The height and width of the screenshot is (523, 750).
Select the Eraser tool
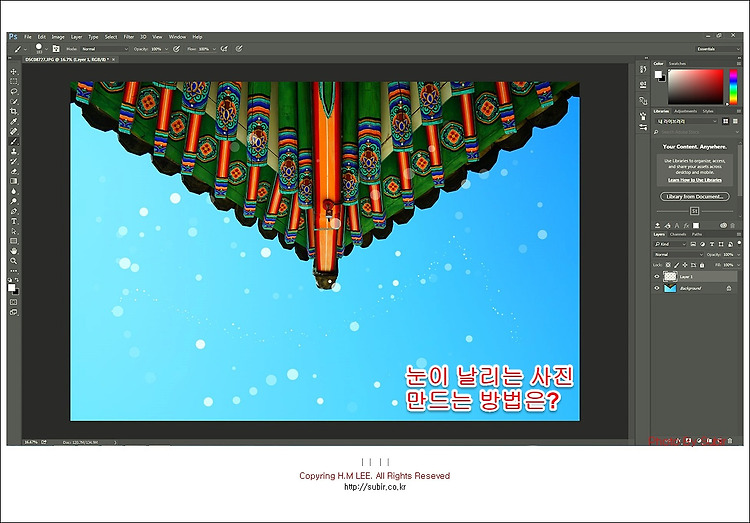pyautogui.click(x=14, y=171)
